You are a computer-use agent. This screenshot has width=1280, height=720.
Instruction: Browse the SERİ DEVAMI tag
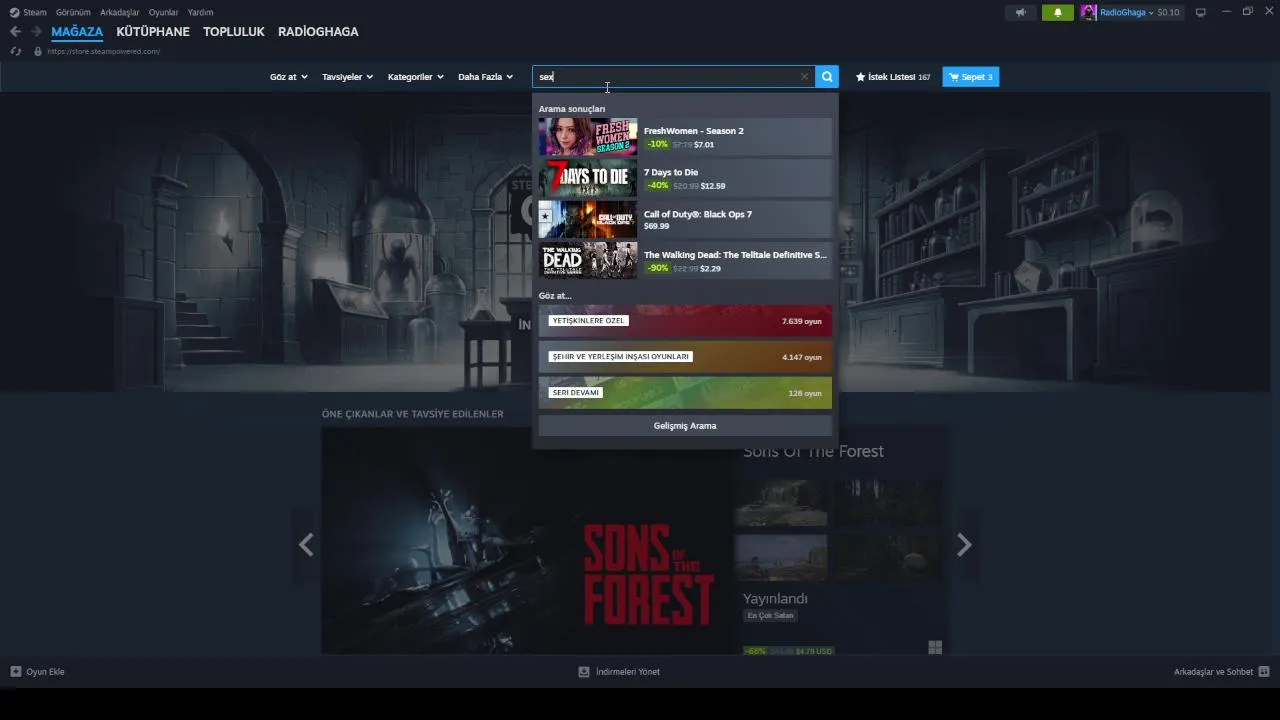click(x=685, y=393)
